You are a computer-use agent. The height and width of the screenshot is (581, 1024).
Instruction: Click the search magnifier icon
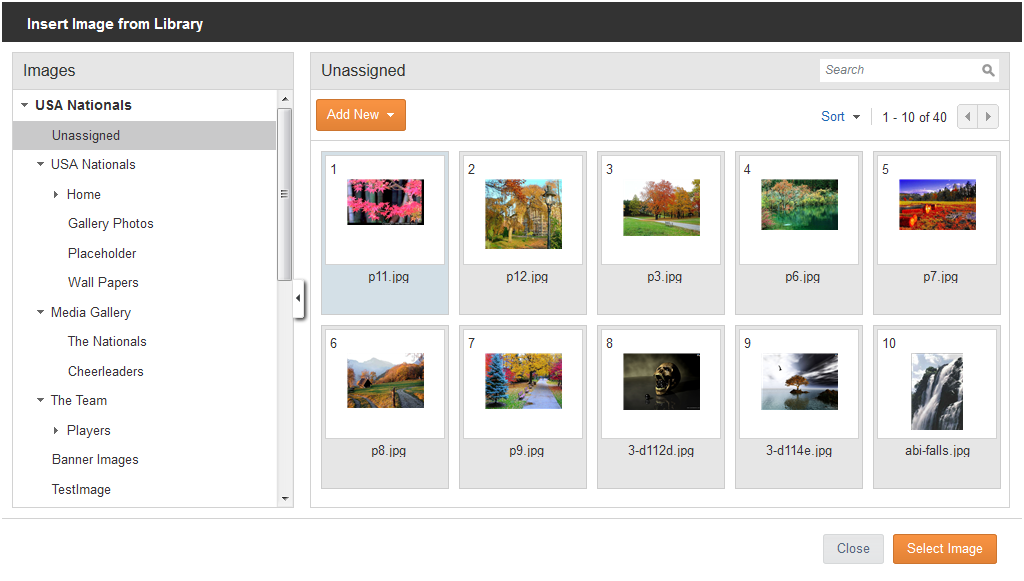point(988,71)
